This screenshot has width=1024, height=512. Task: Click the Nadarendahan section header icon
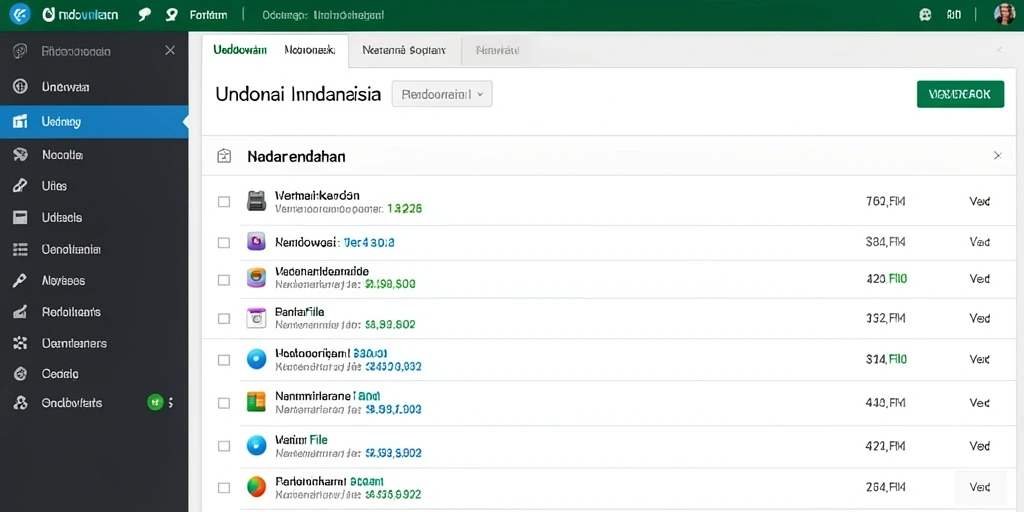[224, 156]
